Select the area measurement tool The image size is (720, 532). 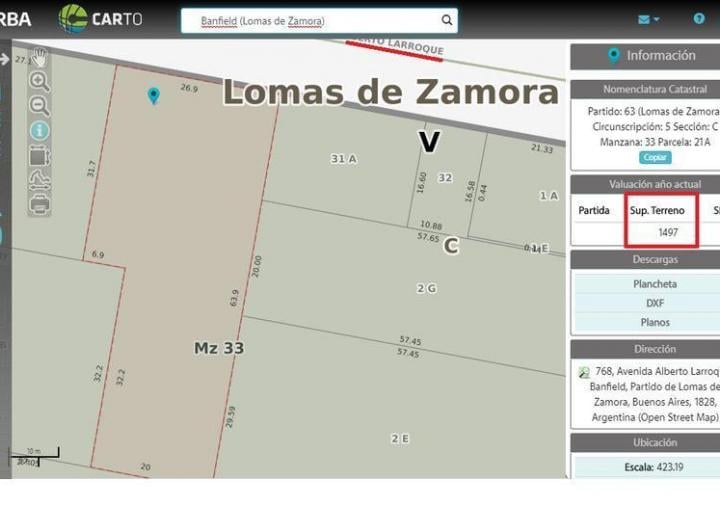point(39,156)
